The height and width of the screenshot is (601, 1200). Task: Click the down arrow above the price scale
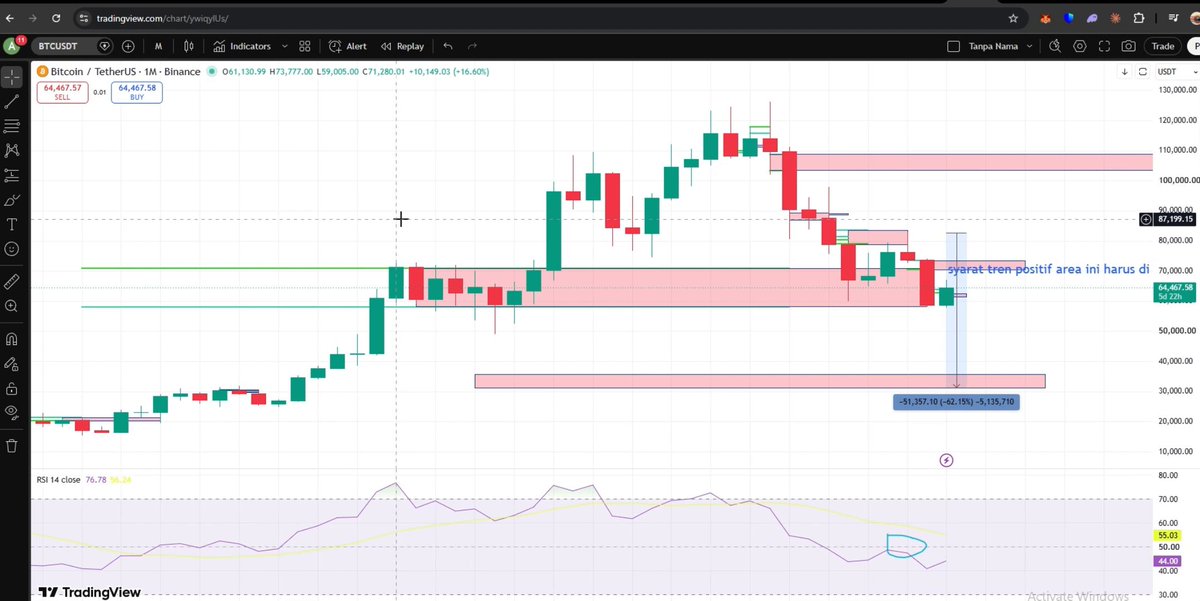click(1124, 72)
